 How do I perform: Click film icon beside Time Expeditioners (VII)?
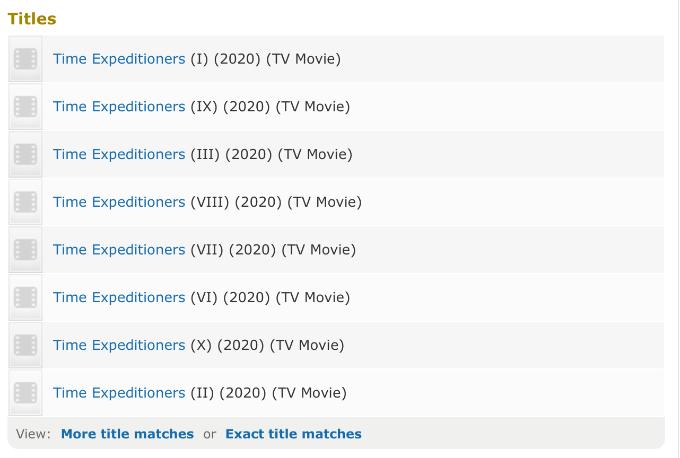(x=26, y=250)
